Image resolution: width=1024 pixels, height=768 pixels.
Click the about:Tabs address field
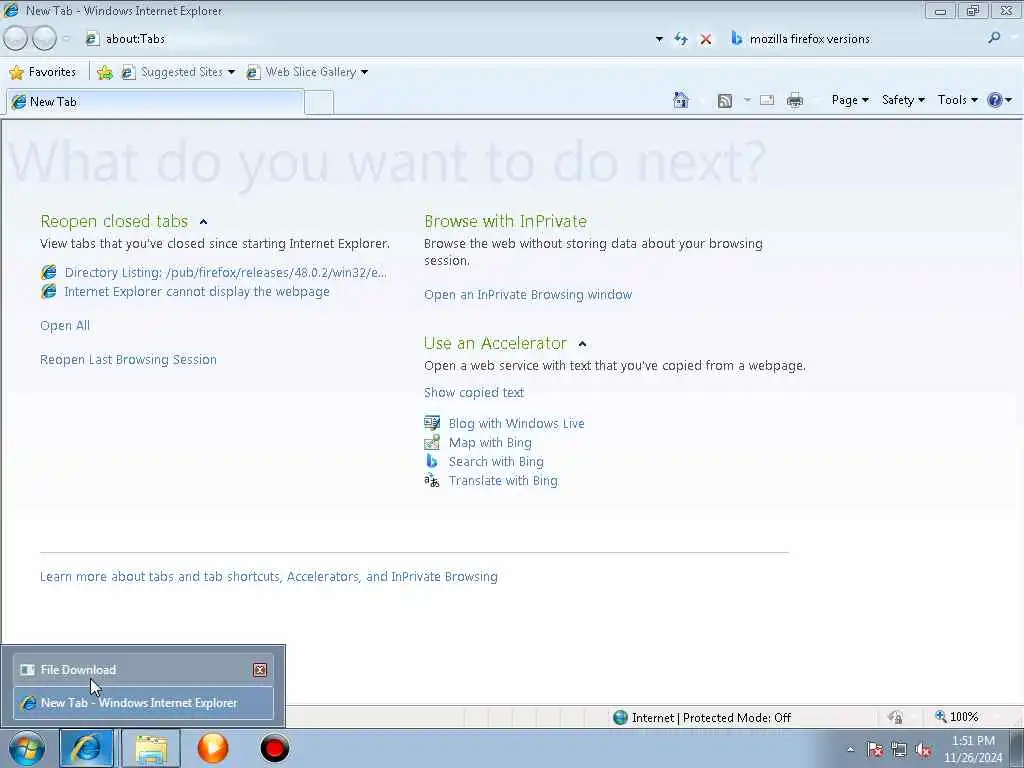(x=366, y=39)
